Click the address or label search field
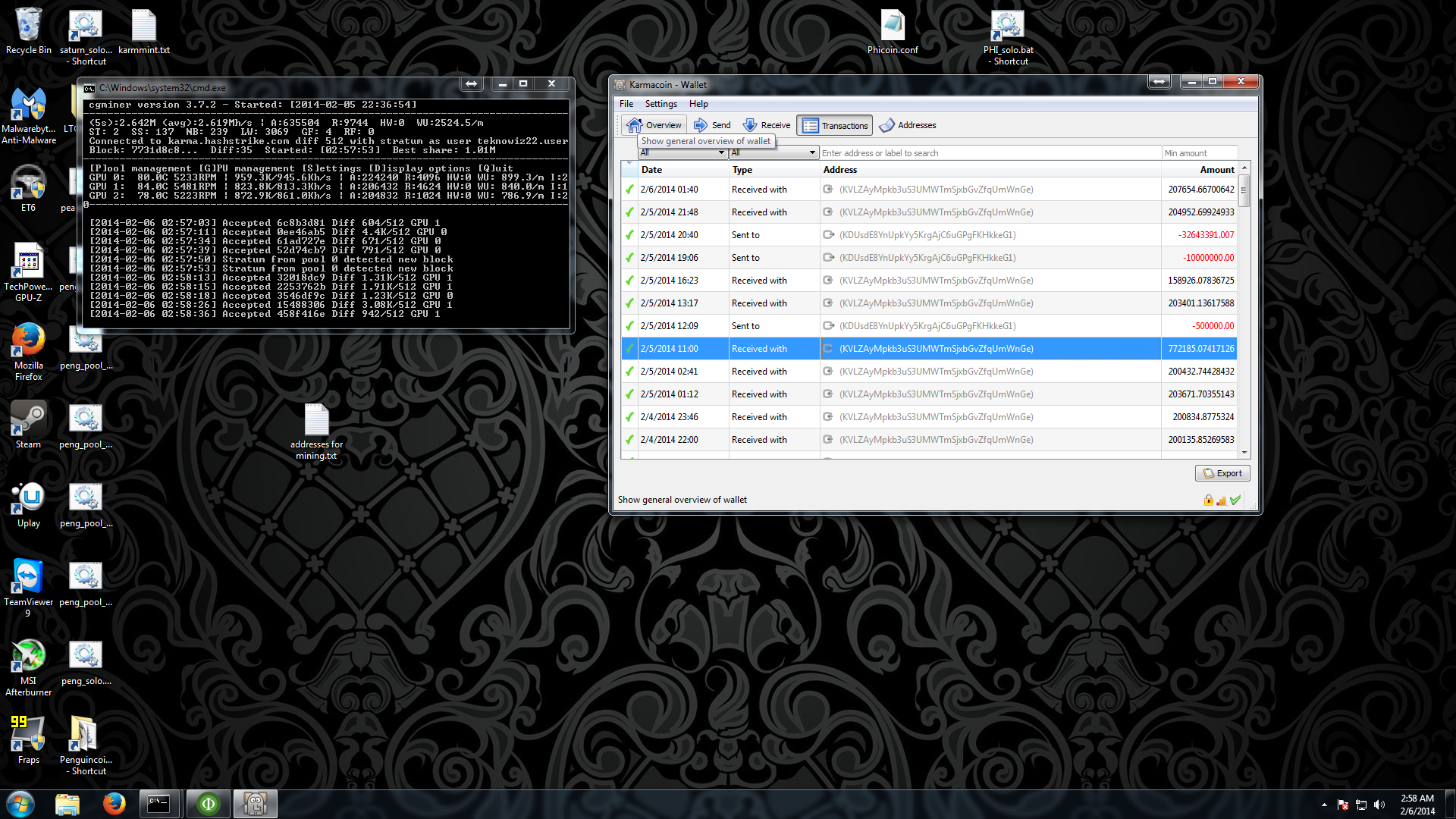This screenshot has height=819, width=1456. pos(990,153)
